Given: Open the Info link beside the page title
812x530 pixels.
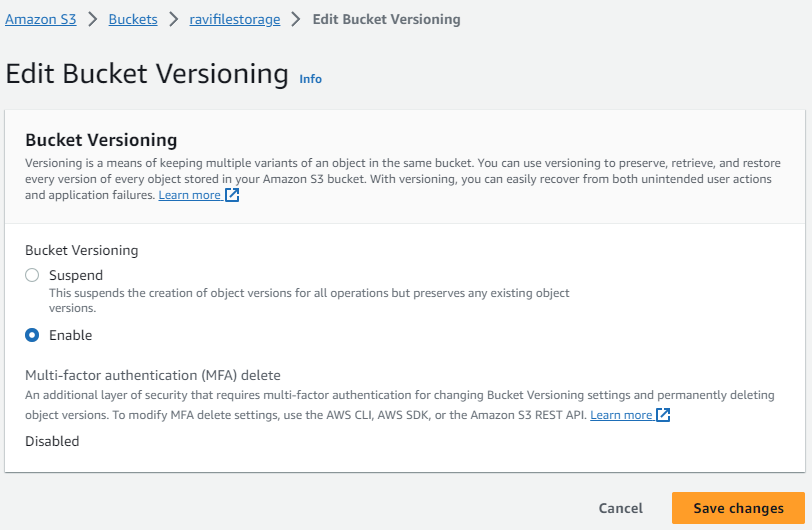Looking at the screenshot, I should click(x=311, y=79).
